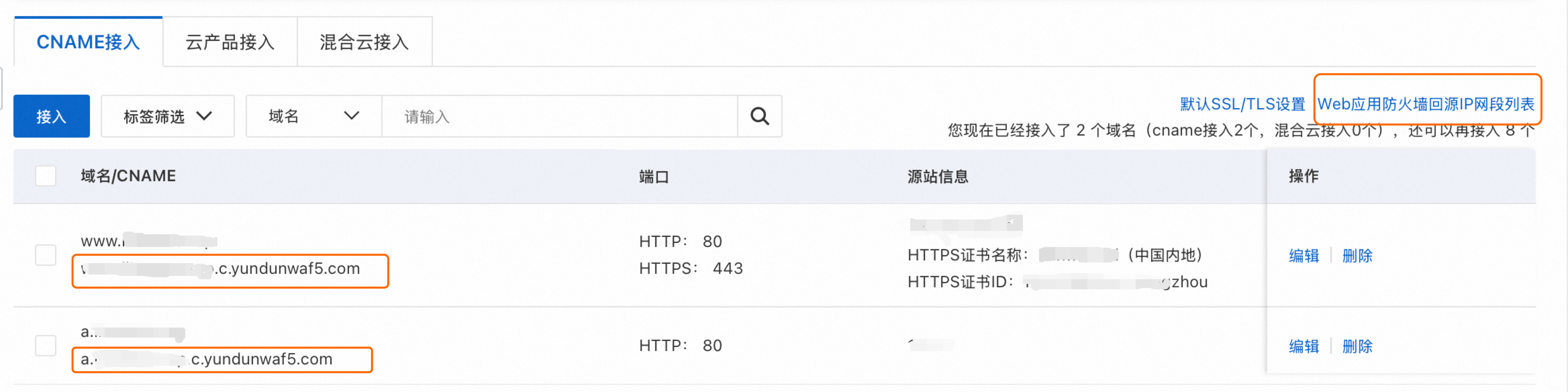Click 删除 for the second domain row
The width and height of the screenshot is (1568, 392).
pos(1357,346)
